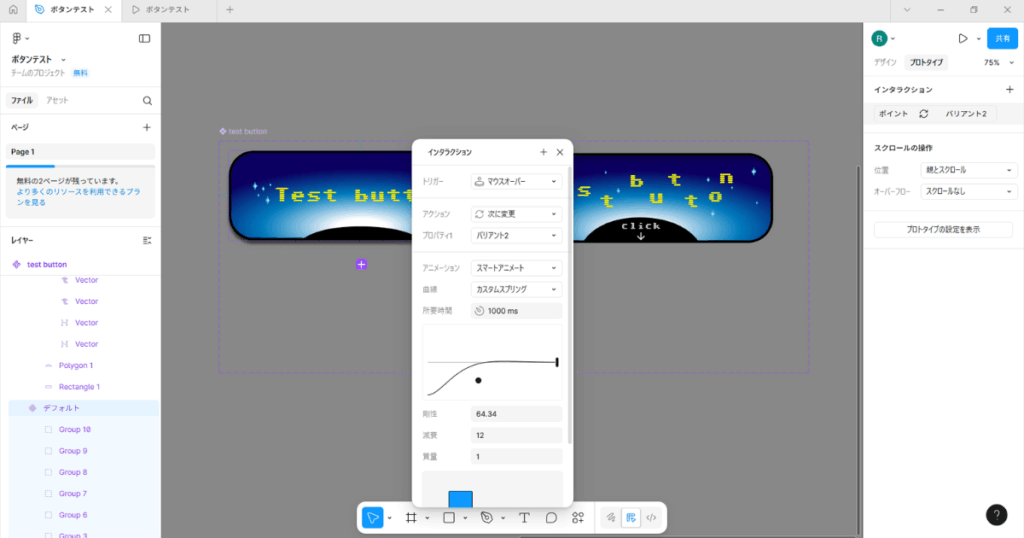The width and height of the screenshot is (1024, 538).
Task: Switch to Draw mode in toolbar
Action: click(x=610, y=518)
